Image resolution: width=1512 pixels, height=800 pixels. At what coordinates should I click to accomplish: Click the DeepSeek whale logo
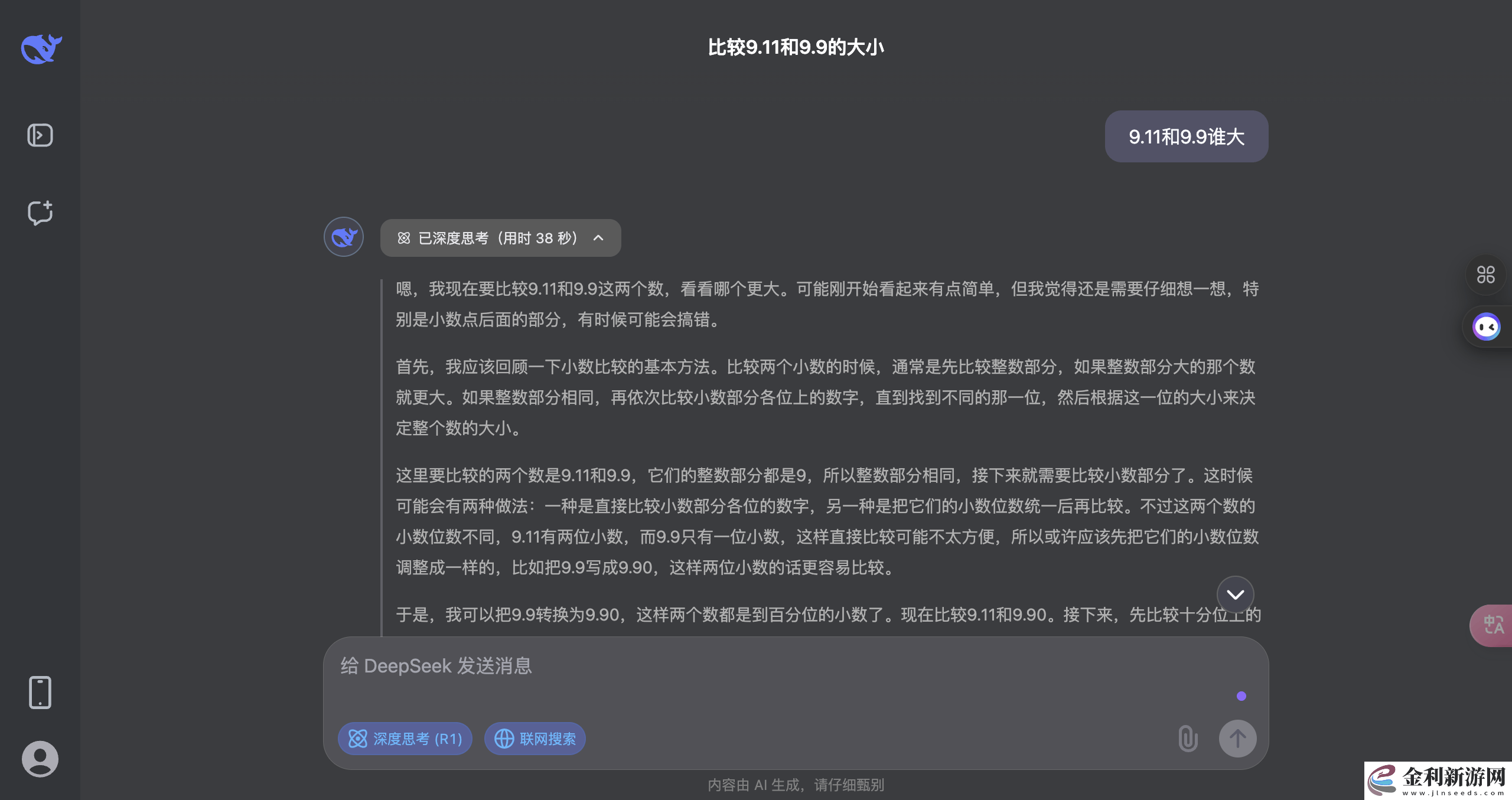[x=41, y=49]
